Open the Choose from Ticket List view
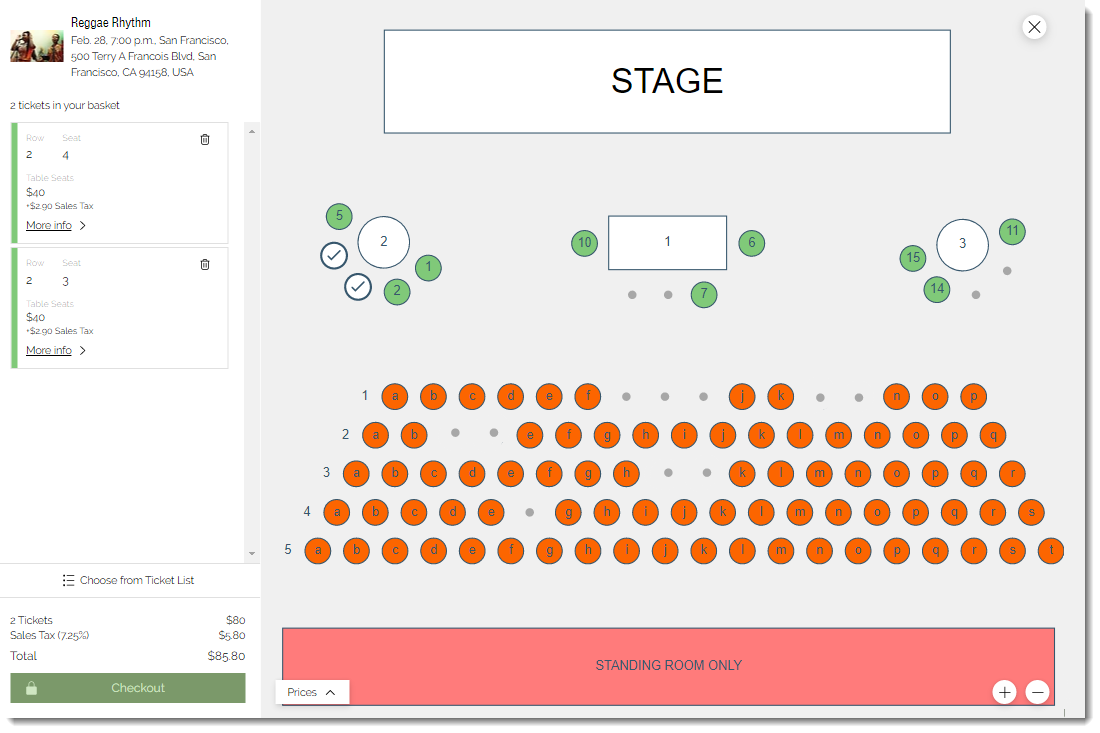This screenshot has height=733, width=1100. click(x=128, y=580)
